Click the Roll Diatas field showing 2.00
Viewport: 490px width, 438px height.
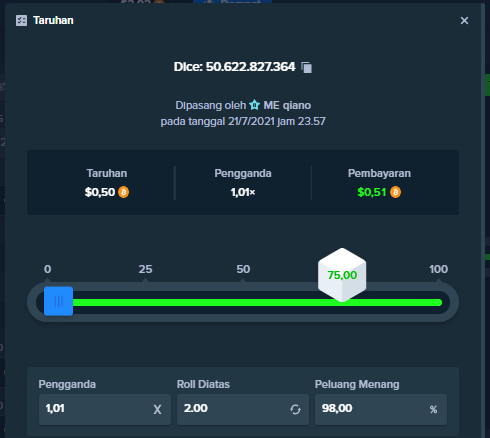pyautogui.click(x=243, y=409)
